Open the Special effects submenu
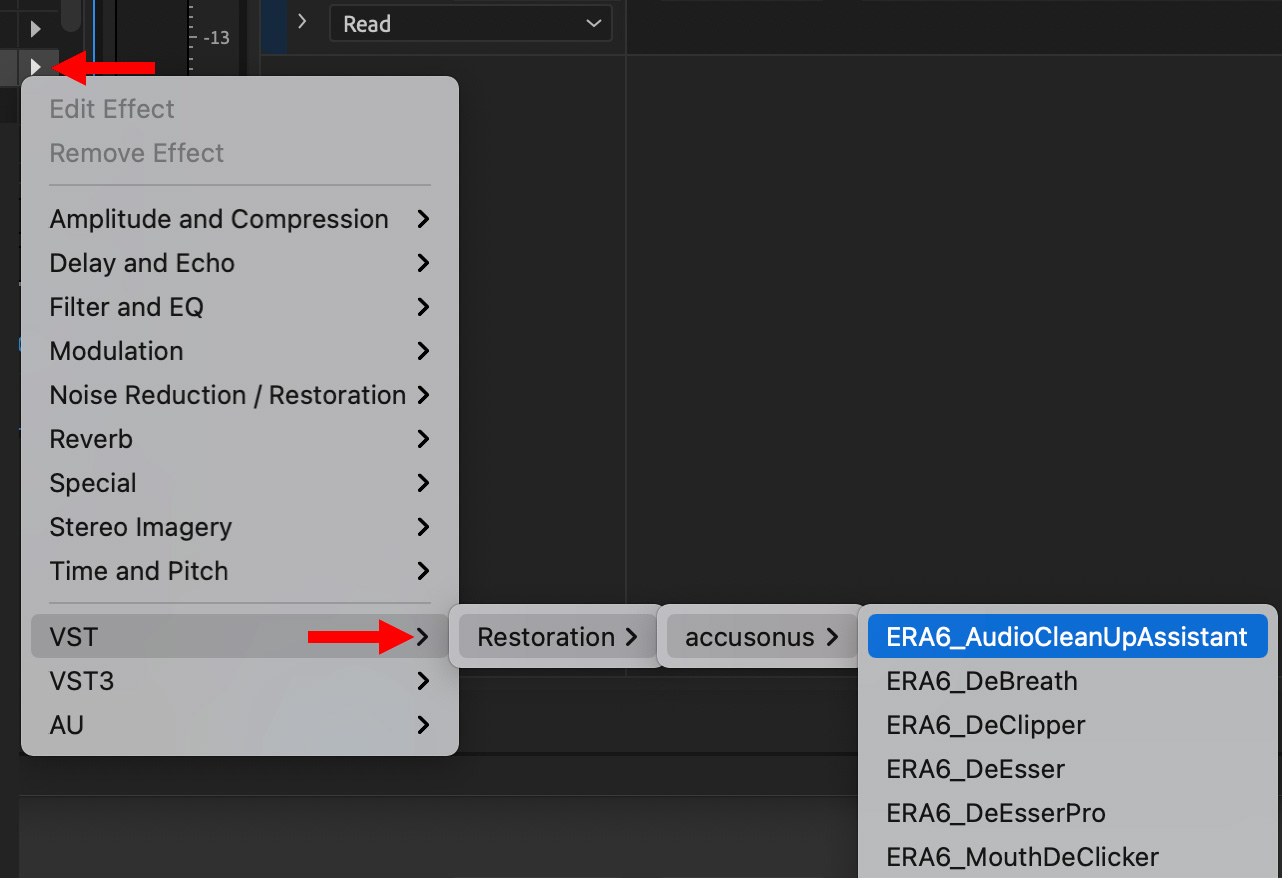 click(x=240, y=483)
